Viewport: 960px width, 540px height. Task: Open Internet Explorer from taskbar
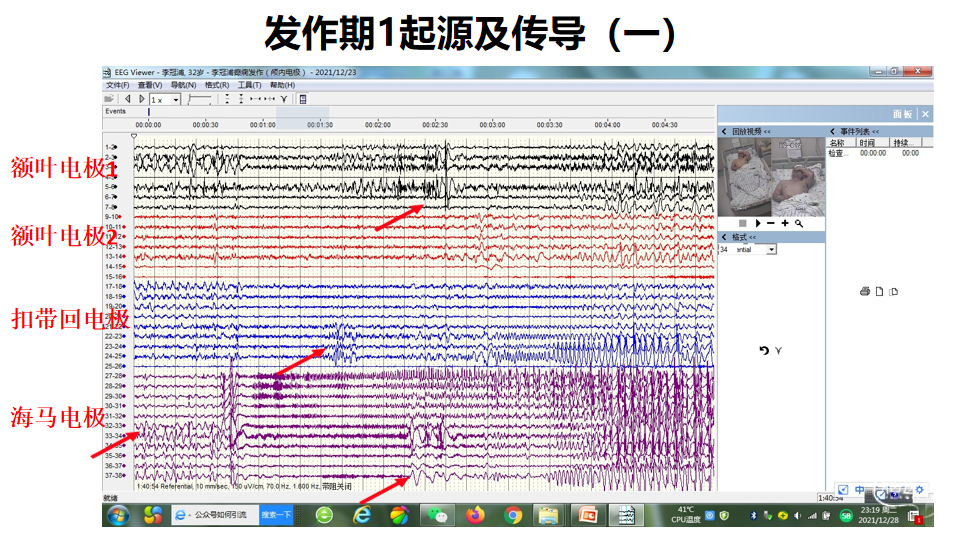362,516
